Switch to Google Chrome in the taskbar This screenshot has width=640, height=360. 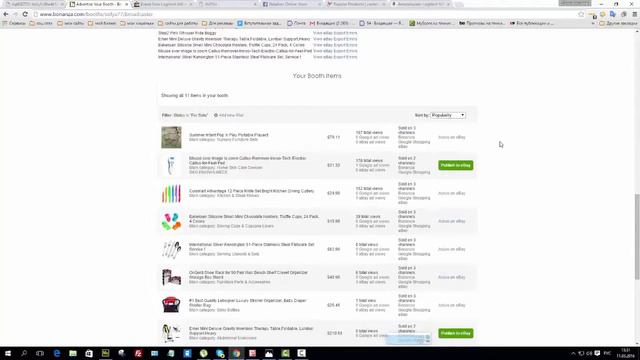(236, 353)
